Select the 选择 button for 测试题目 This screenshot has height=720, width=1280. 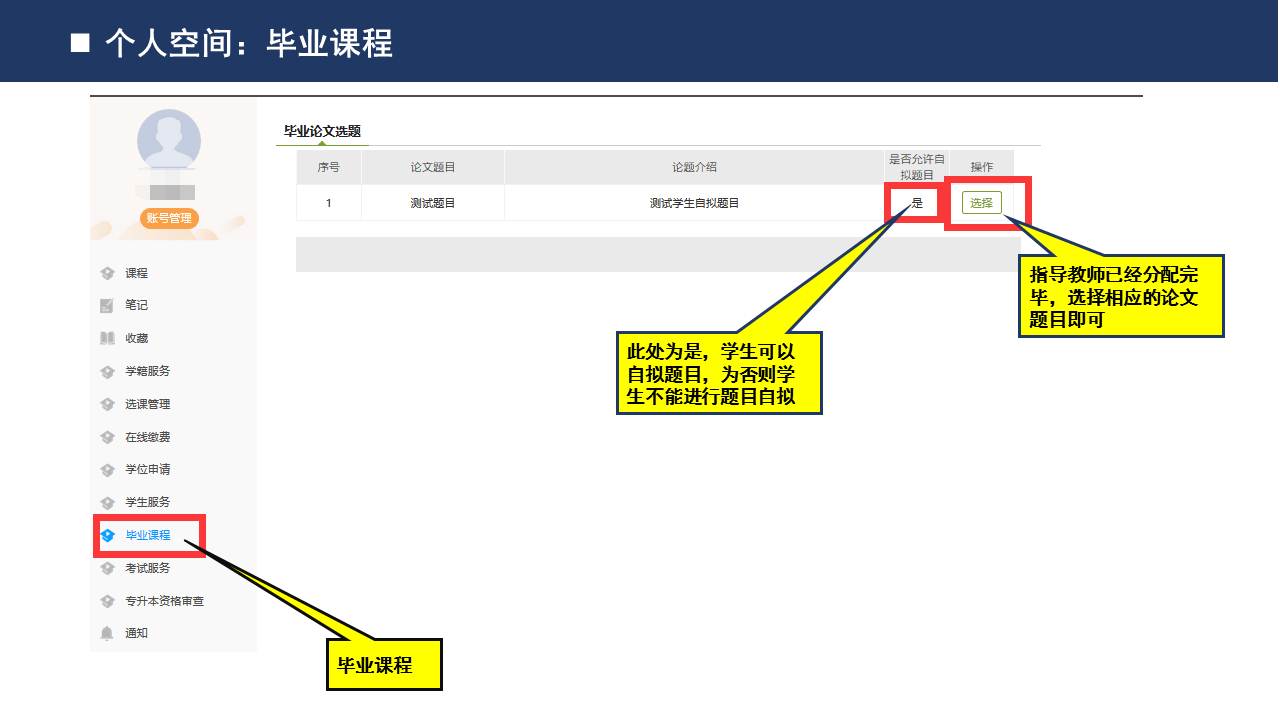981,203
